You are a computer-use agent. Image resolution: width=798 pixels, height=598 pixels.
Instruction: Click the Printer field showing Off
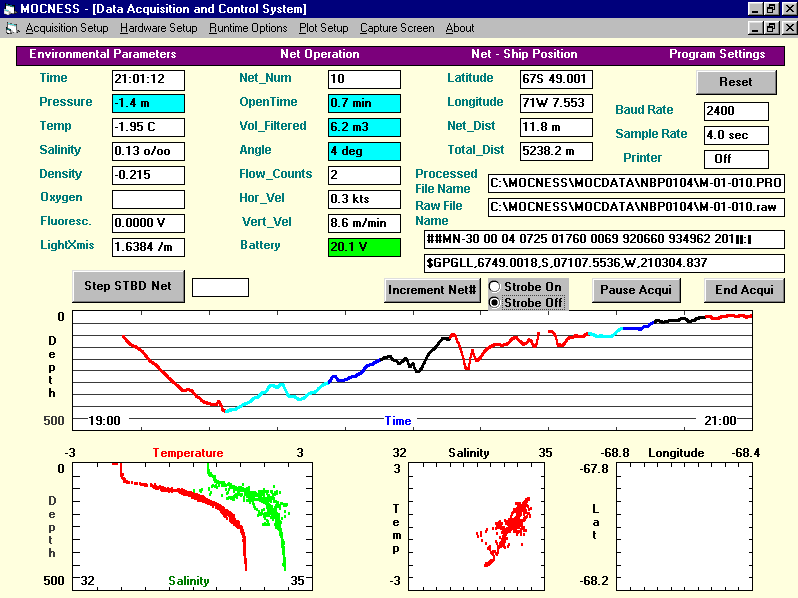(x=736, y=159)
